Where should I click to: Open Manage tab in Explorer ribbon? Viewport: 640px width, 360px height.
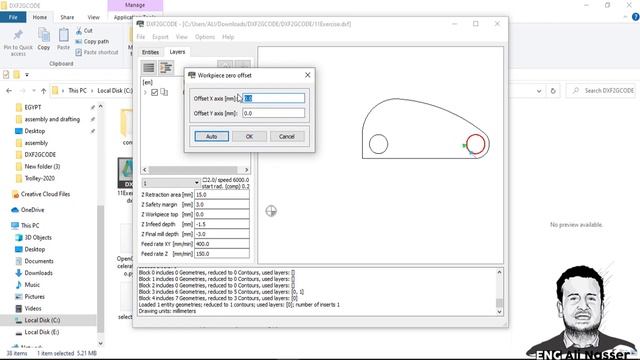(x=135, y=5)
